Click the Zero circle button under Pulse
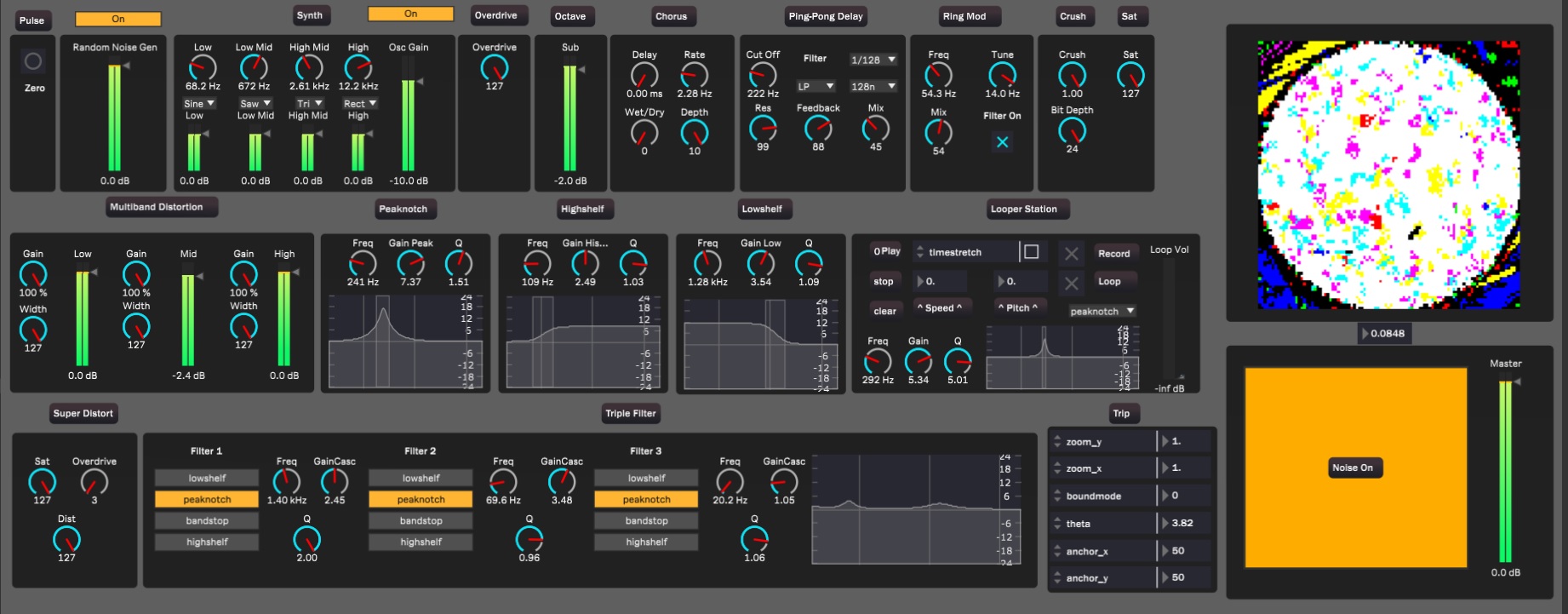The width and height of the screenshot is (1568, 614). 33,61
